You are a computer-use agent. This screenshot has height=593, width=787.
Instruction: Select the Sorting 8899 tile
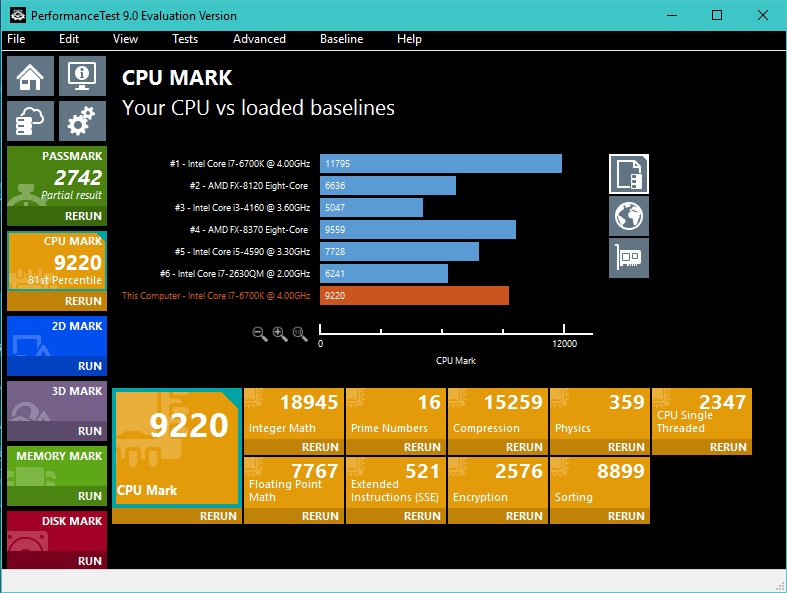pos(600,483)
